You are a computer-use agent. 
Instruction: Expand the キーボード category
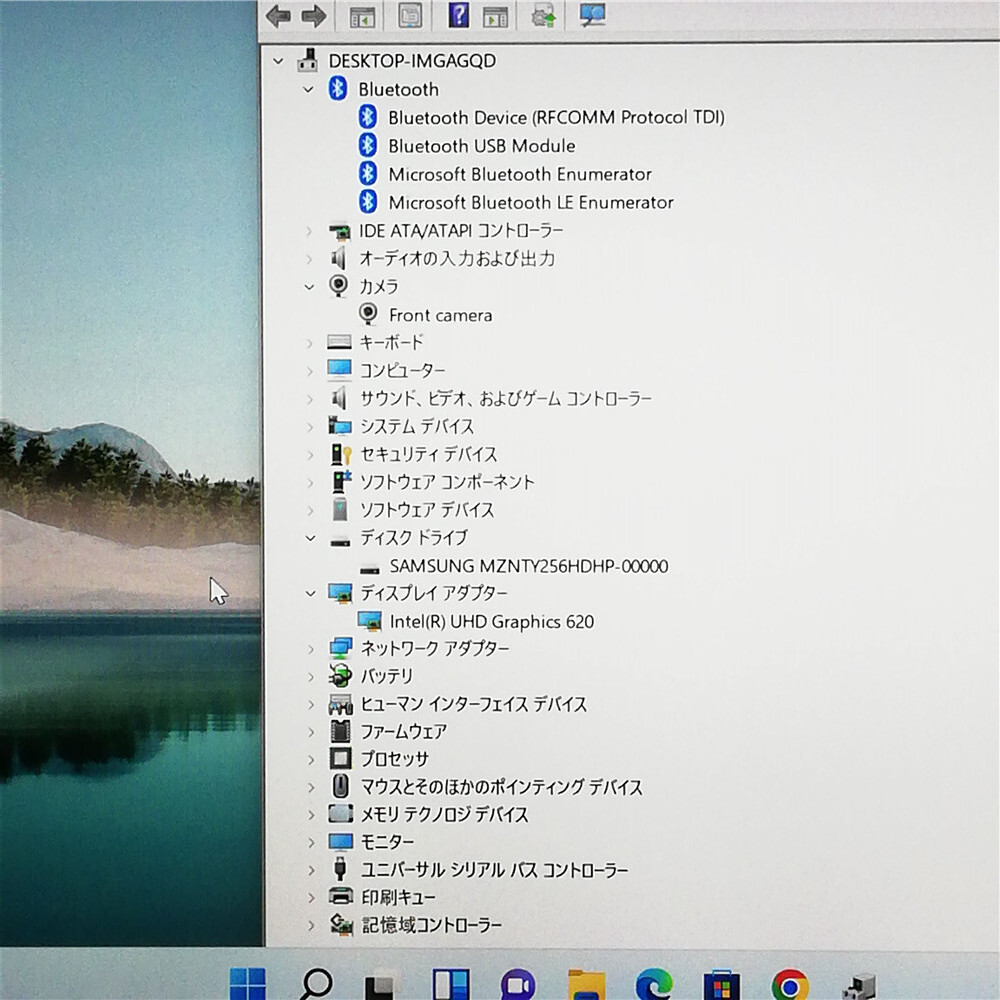(310, 343)
